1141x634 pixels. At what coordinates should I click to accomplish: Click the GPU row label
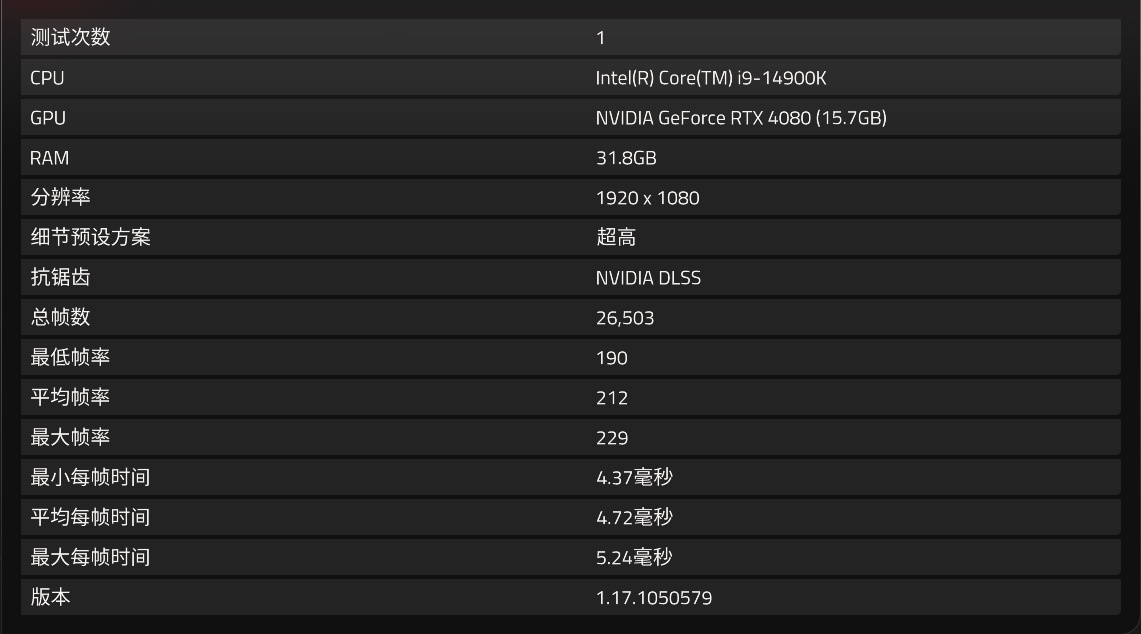tap(48, 118)
